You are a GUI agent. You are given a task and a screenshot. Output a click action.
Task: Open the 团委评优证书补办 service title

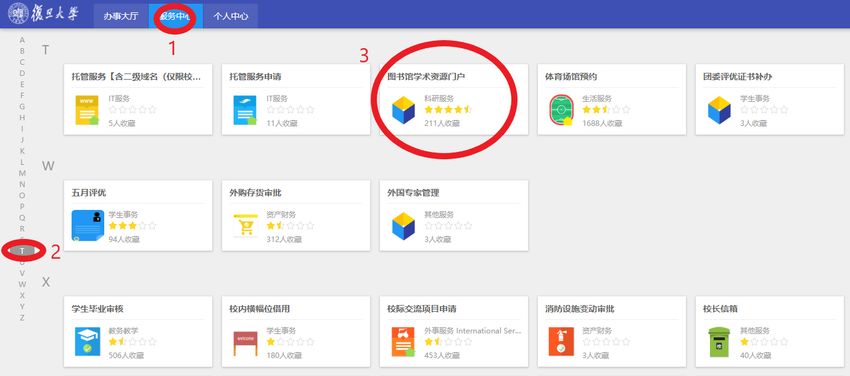737,77
